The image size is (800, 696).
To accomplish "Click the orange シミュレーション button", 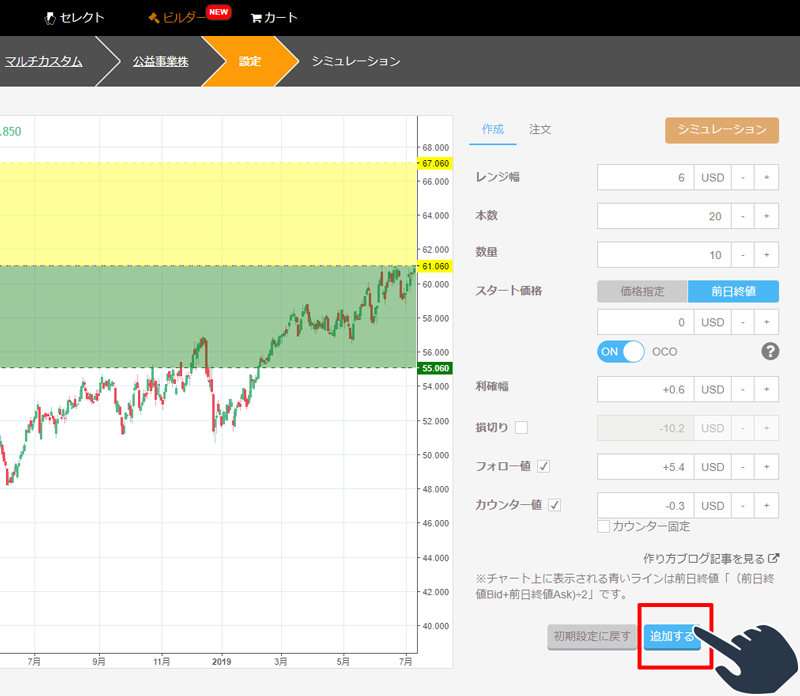I will (x=721, y=130).
